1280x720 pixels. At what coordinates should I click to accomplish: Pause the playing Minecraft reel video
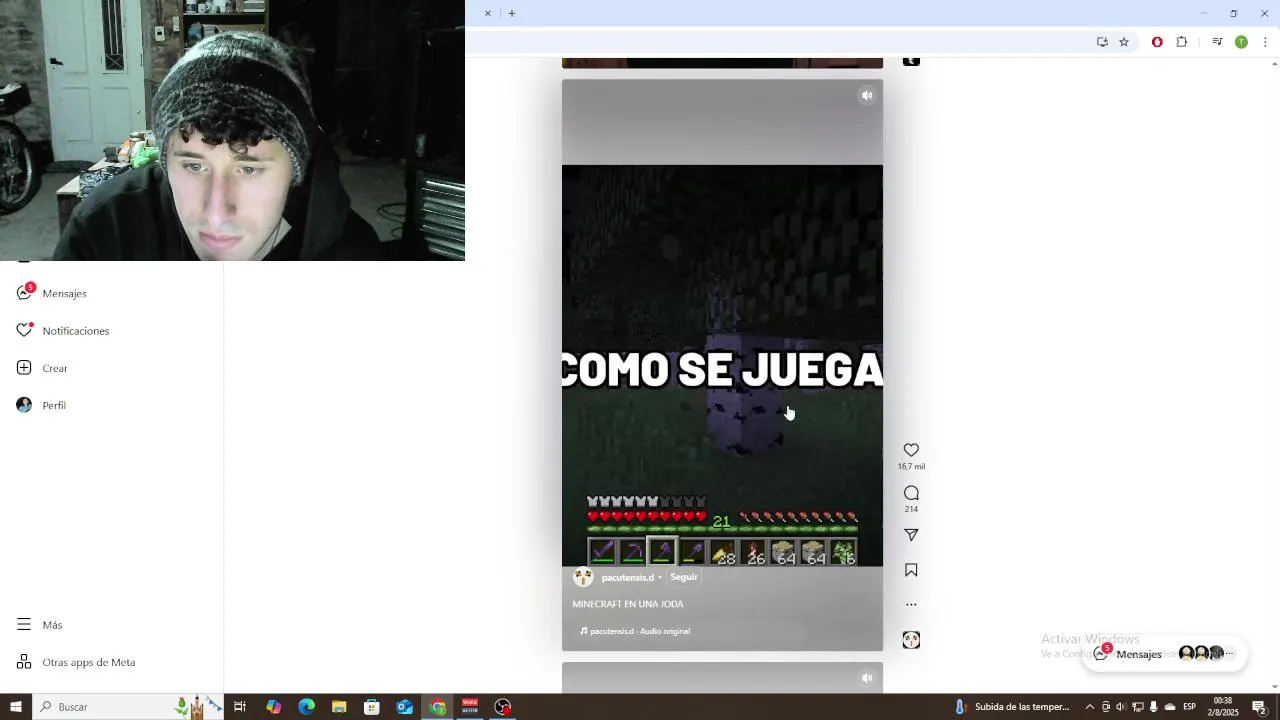point(722,365)
